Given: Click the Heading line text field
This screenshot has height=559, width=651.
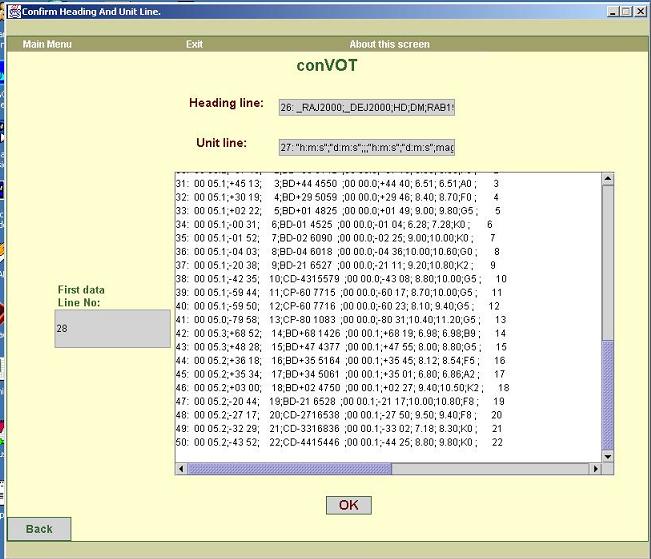Looking at the screenshot, I should pos(367,108).
